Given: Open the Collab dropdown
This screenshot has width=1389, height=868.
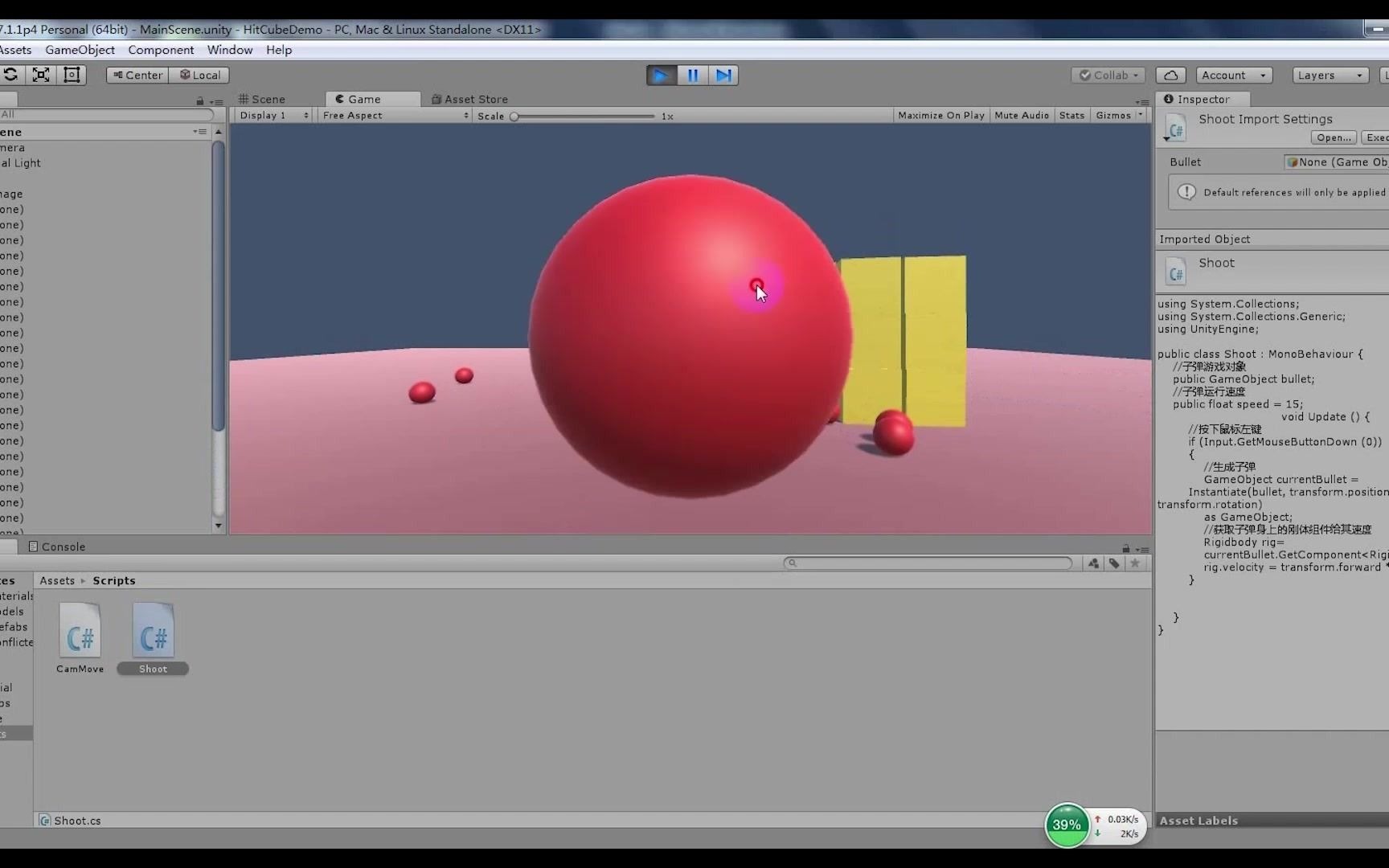Looking at the screenshot, I should click(1110, 75).
